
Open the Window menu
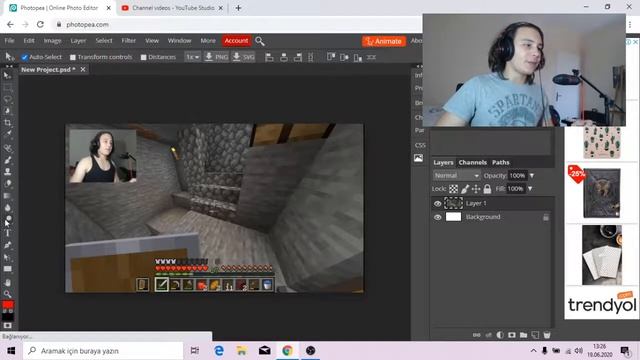(180, 41)
